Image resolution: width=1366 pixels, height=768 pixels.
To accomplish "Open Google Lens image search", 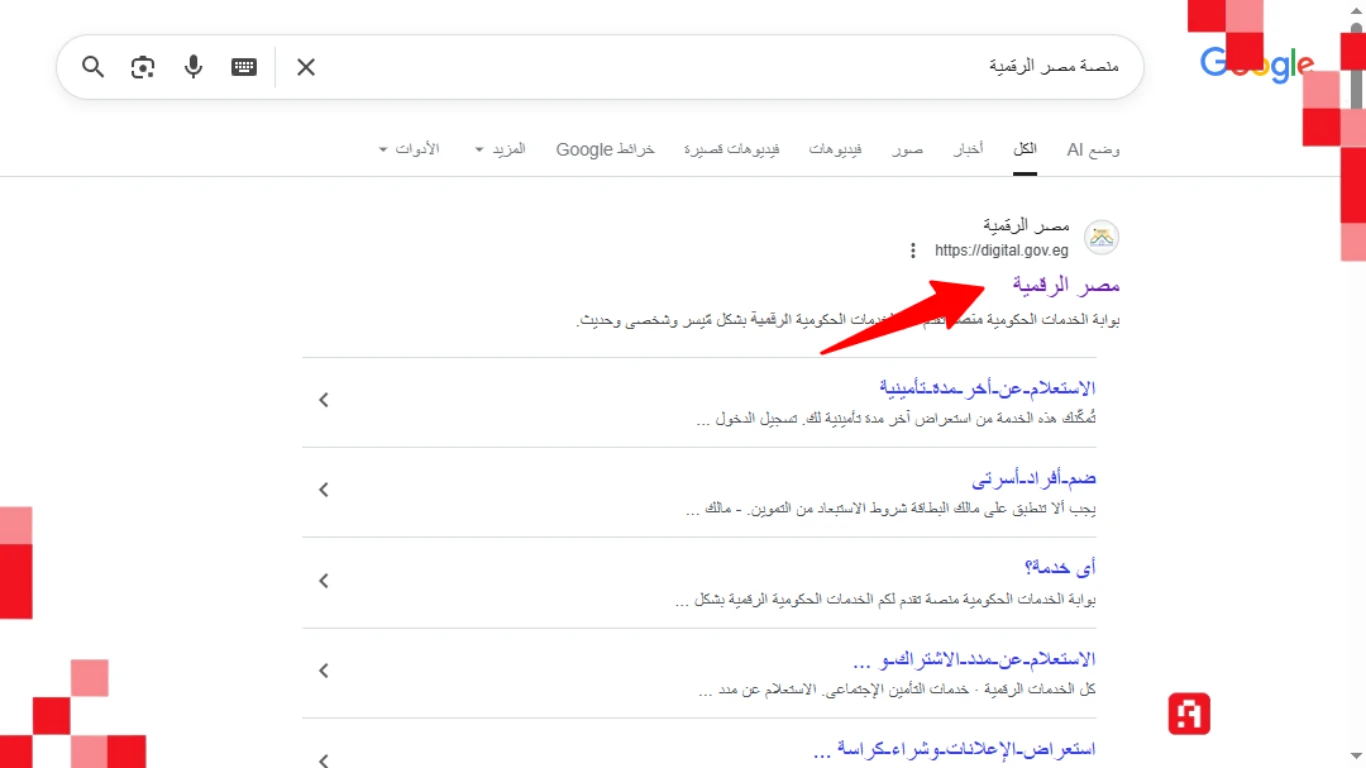I will (x=142, y=67).
